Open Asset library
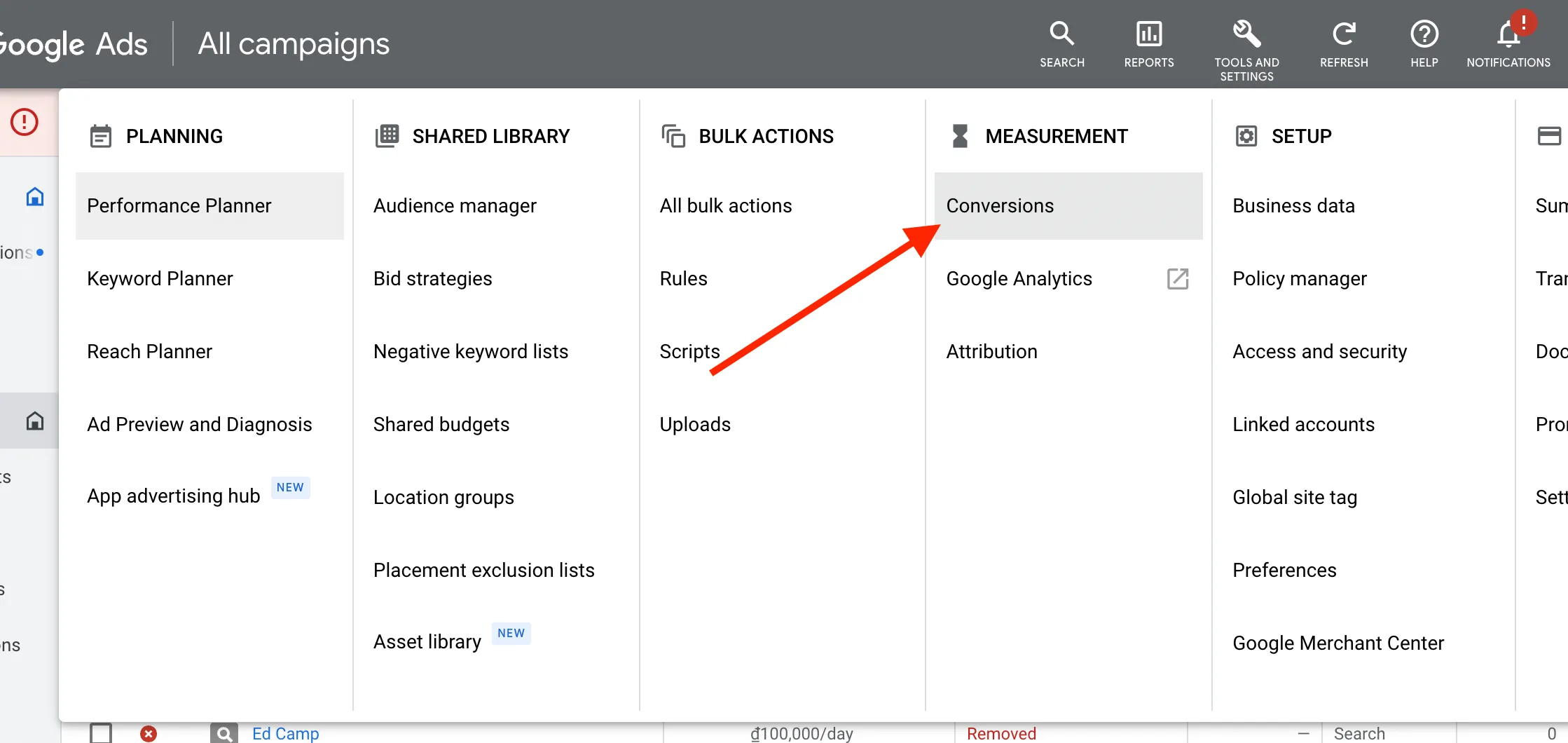This screenshot has width=1568, height=743. tap(427, 642)
